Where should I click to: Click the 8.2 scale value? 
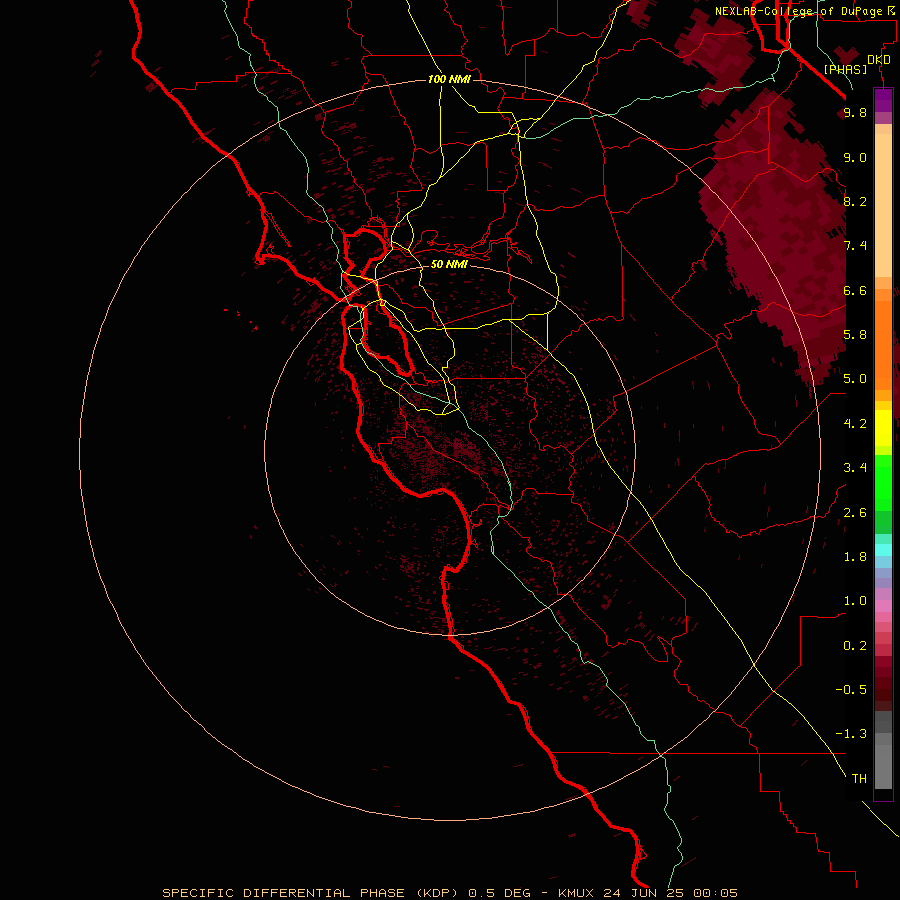pos(855,201)
